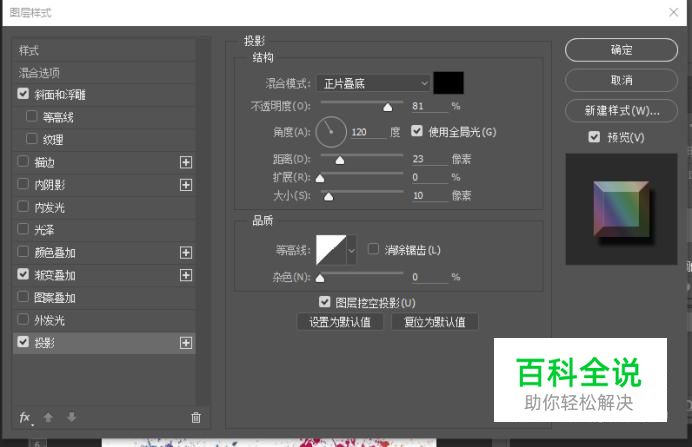Click the distance value field showing 23
Screen dimensions: 692x447
429,159
